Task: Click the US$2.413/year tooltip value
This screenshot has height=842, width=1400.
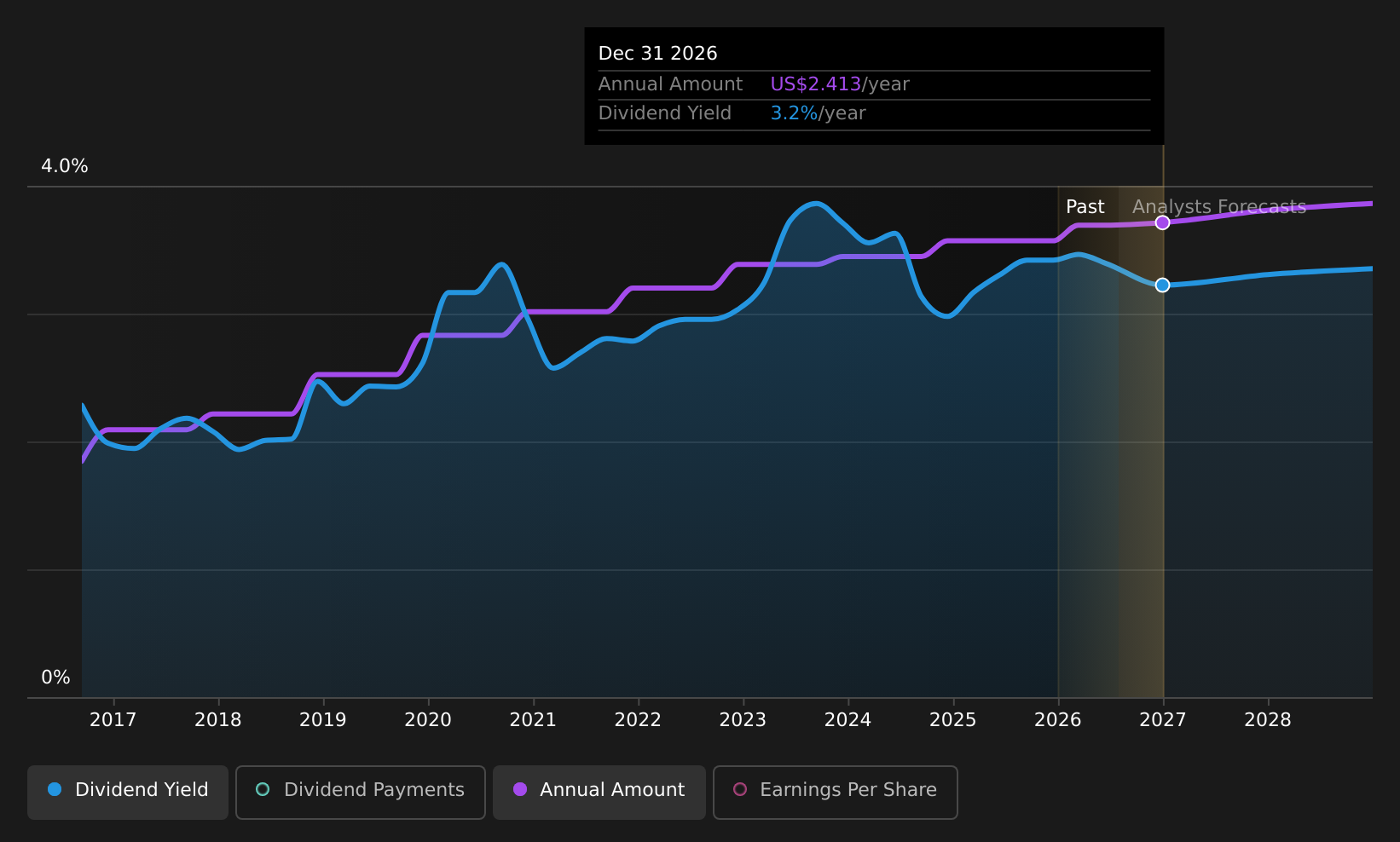Action: 840,84
